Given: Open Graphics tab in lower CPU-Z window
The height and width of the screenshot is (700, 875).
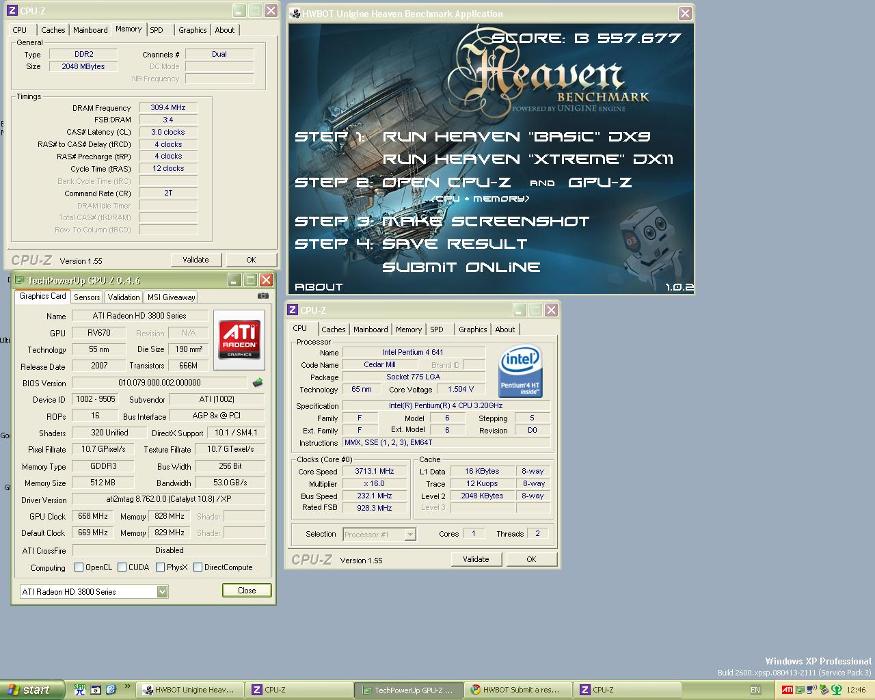Looking at the screenshot, I should pos(473,329).
